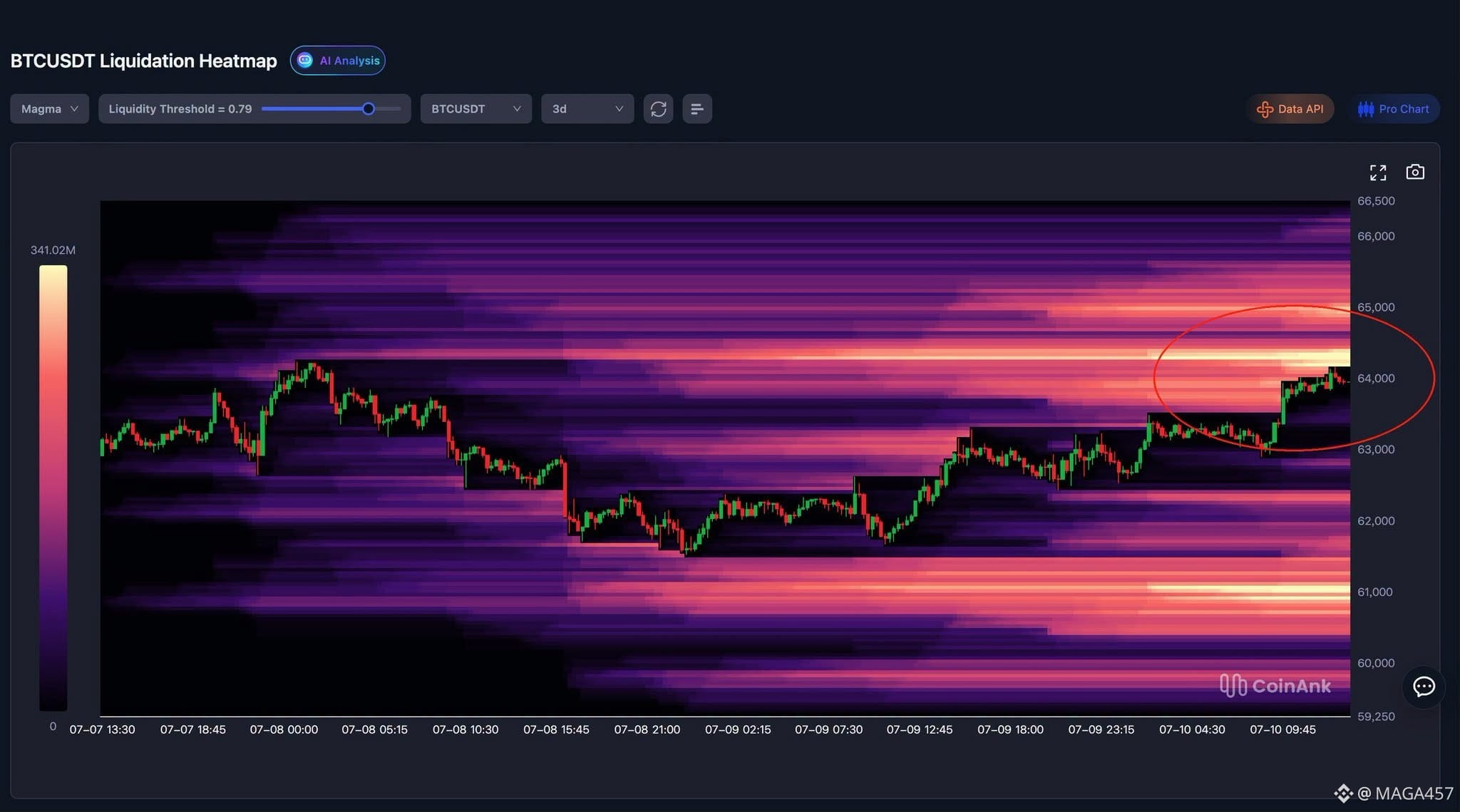Click the magma color scale legend bar
1460x812 pixels.
[53, 488]
